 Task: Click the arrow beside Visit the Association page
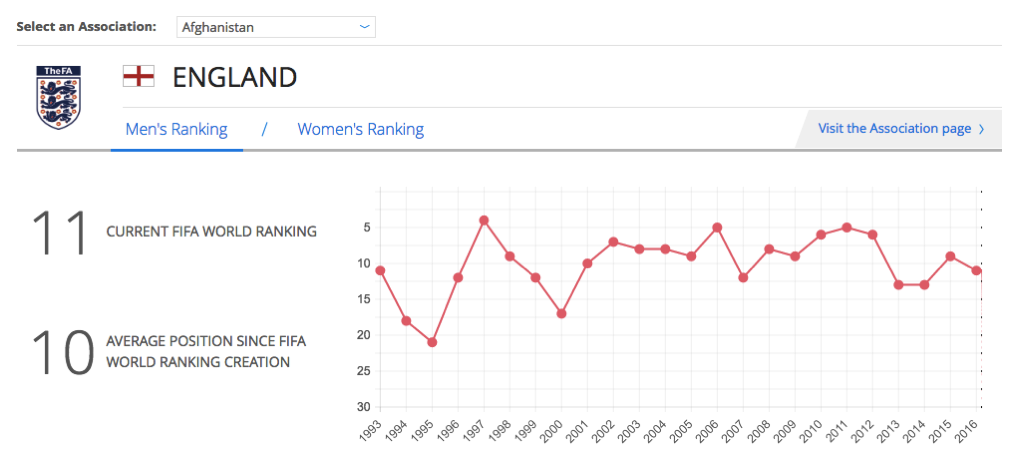981,129
